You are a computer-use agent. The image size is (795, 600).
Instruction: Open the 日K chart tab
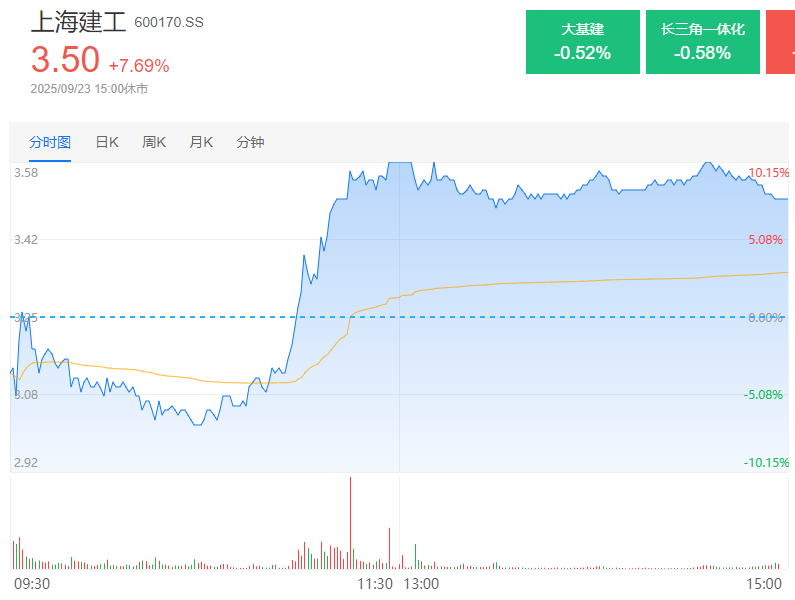click(x=107, y=142)
